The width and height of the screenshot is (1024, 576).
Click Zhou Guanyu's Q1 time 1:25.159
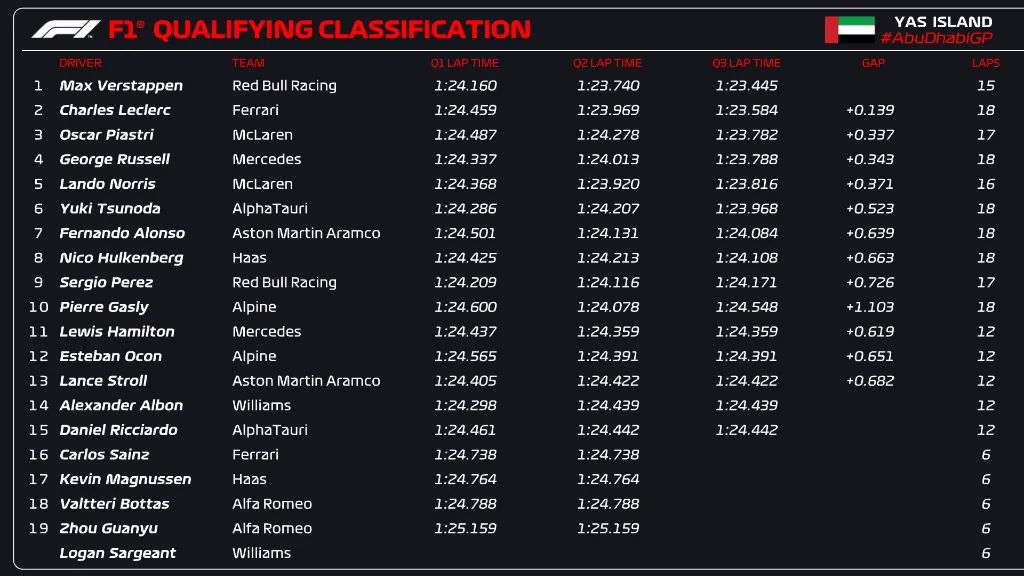(465, 528)
